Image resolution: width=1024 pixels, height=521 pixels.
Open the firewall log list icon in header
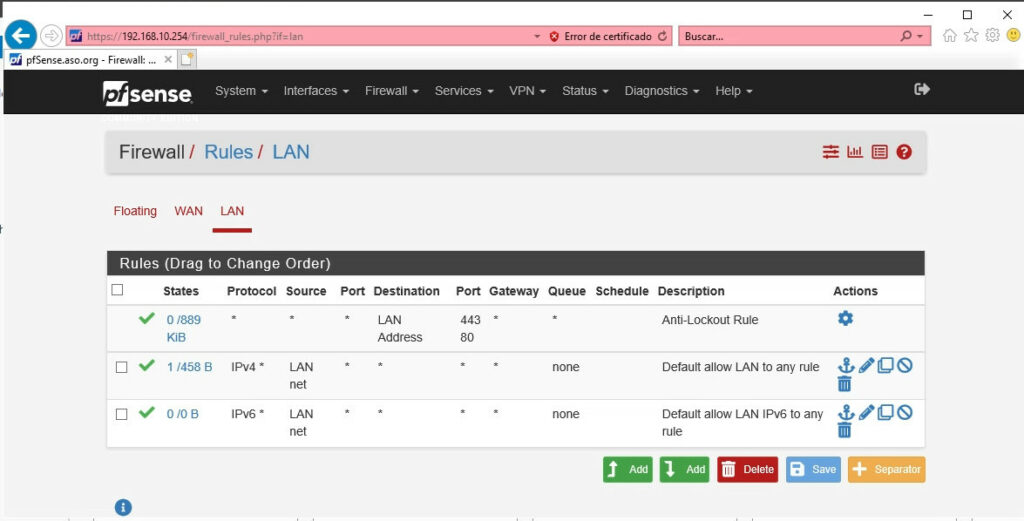[x=879, y=152]
